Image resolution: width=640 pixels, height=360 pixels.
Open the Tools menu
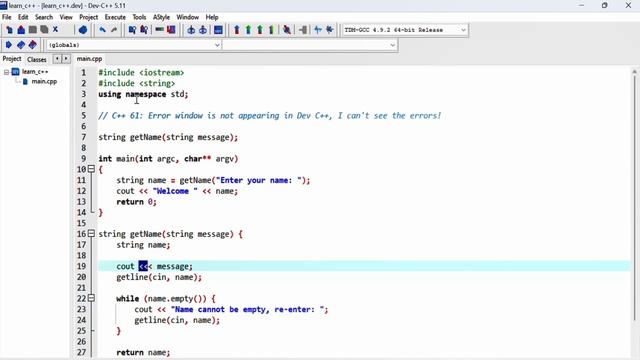tap(139, 17)
